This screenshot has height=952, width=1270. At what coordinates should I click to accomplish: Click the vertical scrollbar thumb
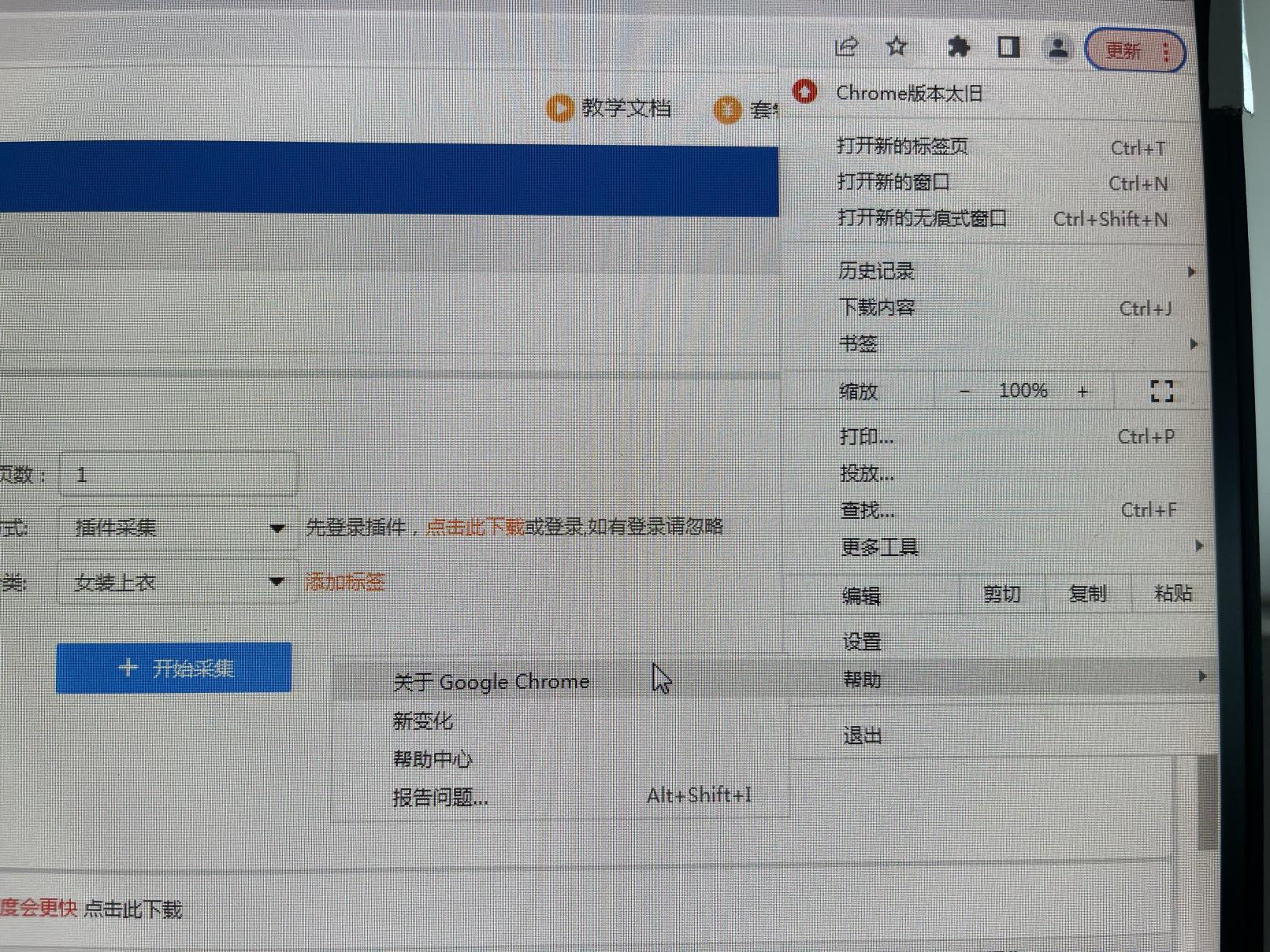(x=1206, y=802)
